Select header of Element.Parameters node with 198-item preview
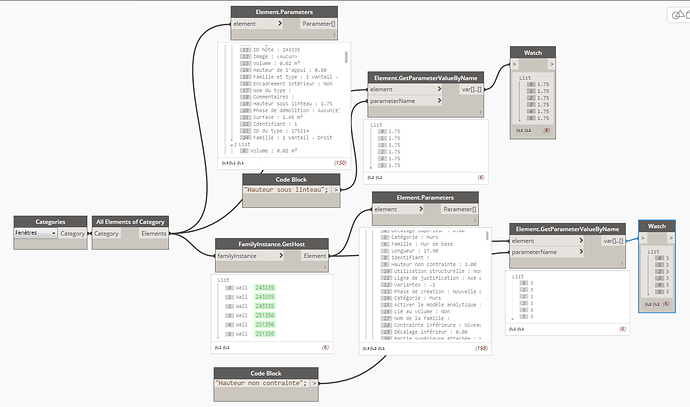 425,198
